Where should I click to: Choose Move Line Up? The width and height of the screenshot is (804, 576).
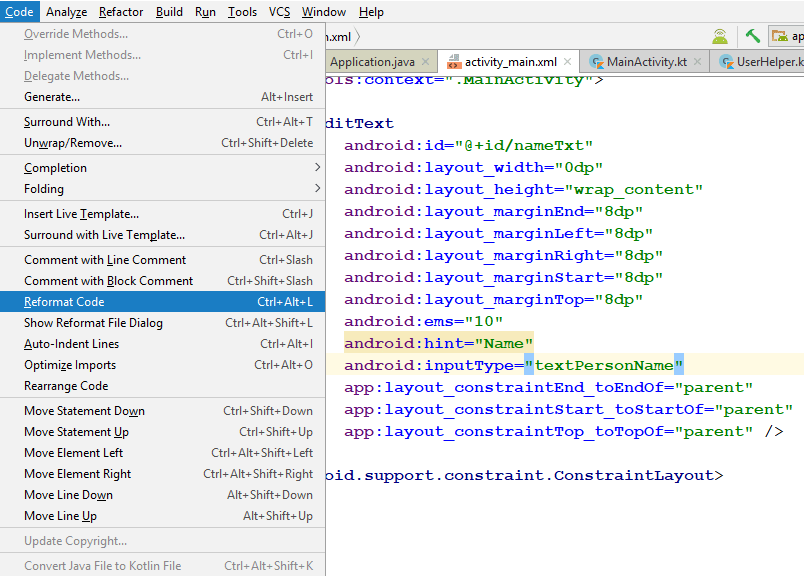click(x=163, y=516)
